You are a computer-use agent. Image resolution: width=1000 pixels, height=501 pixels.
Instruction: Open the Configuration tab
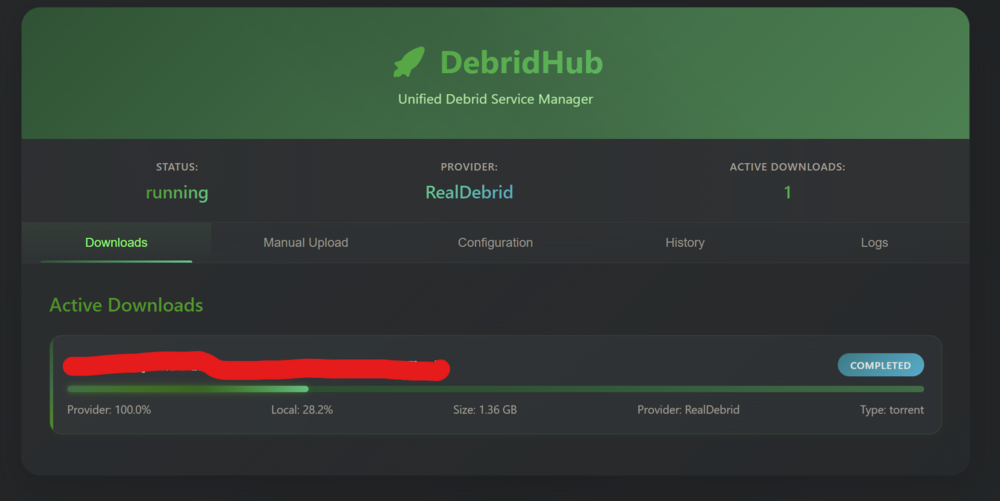point(495,243)
